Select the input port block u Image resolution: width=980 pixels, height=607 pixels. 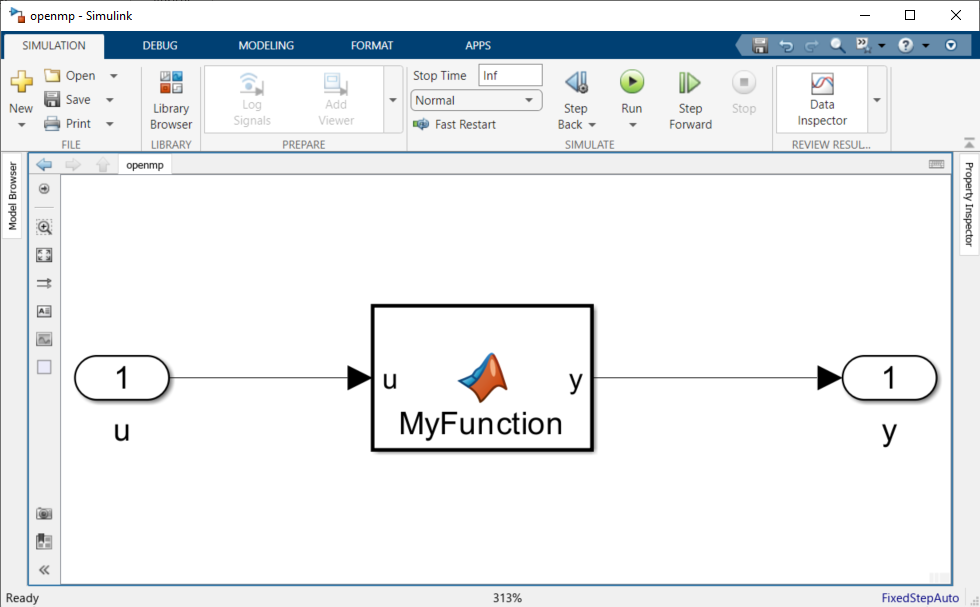pyautogui.click(x=122, y=378)
